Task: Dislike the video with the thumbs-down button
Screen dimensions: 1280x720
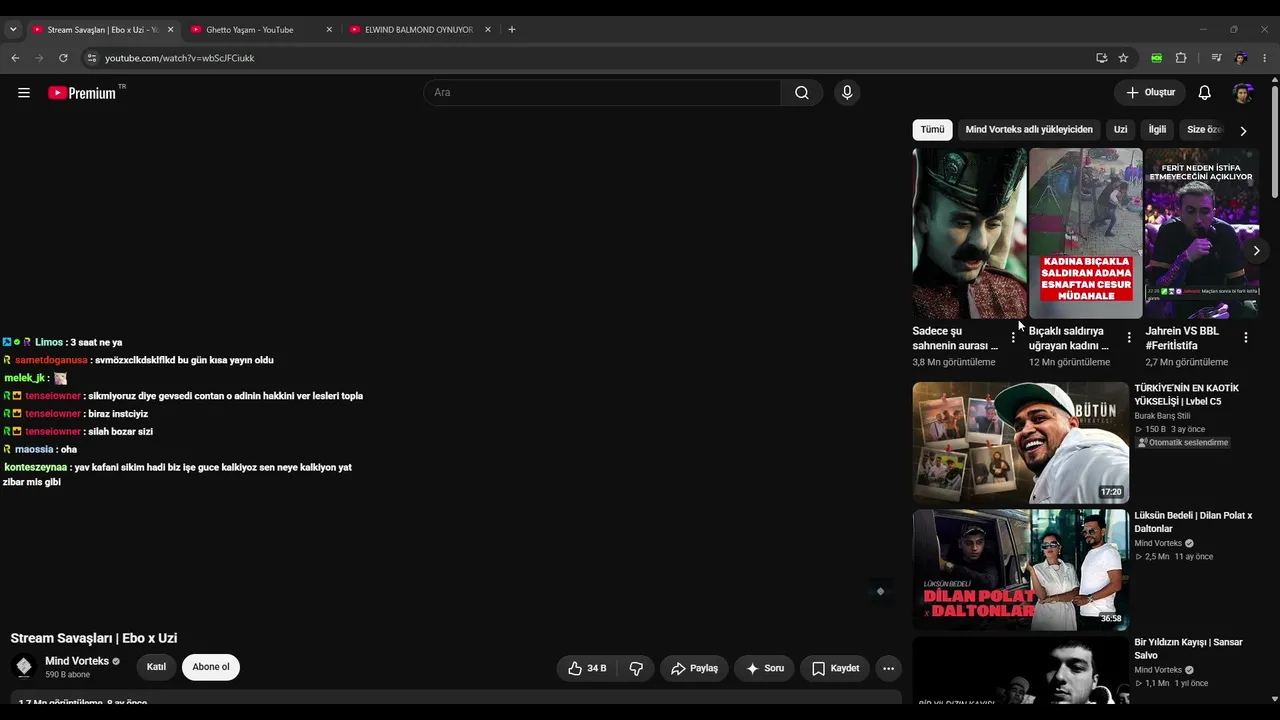Action: tap(636, 668)
